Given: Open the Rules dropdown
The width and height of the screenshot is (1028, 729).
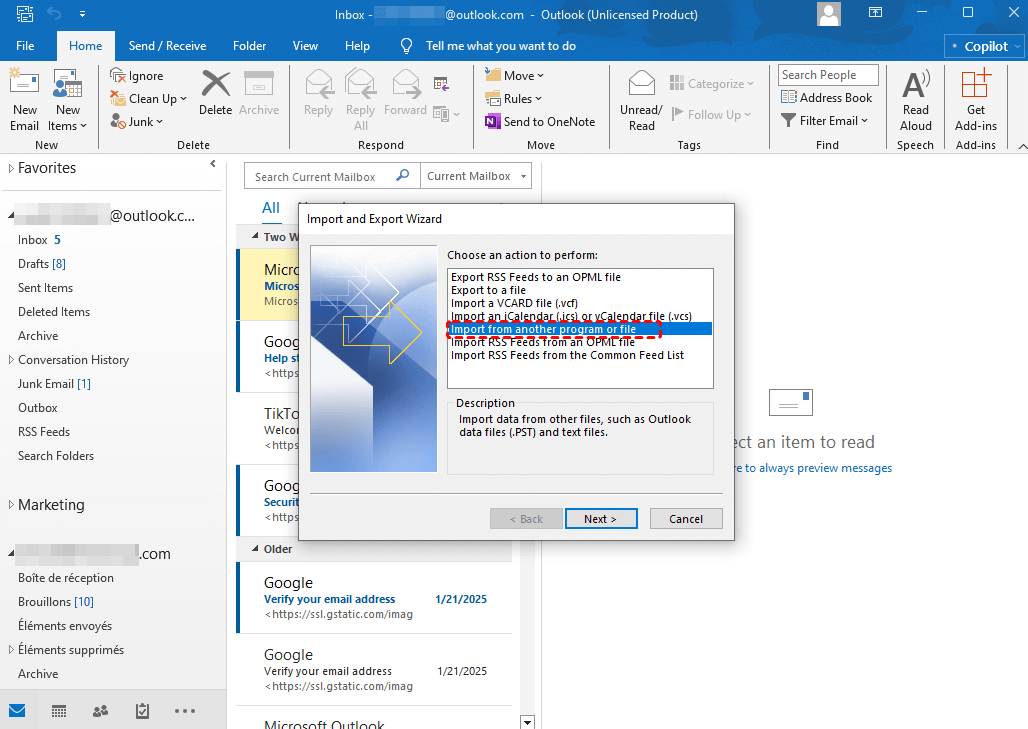Looking at the screenshot, I should point(513,98).
